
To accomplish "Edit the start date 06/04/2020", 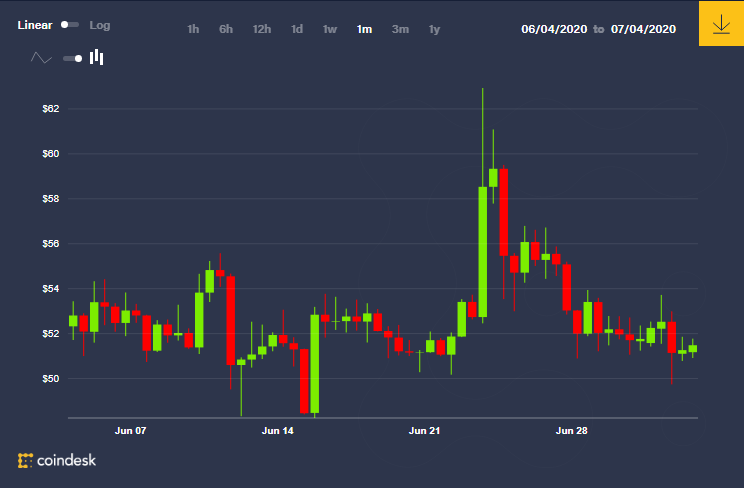I will click(x=554, y=29).
